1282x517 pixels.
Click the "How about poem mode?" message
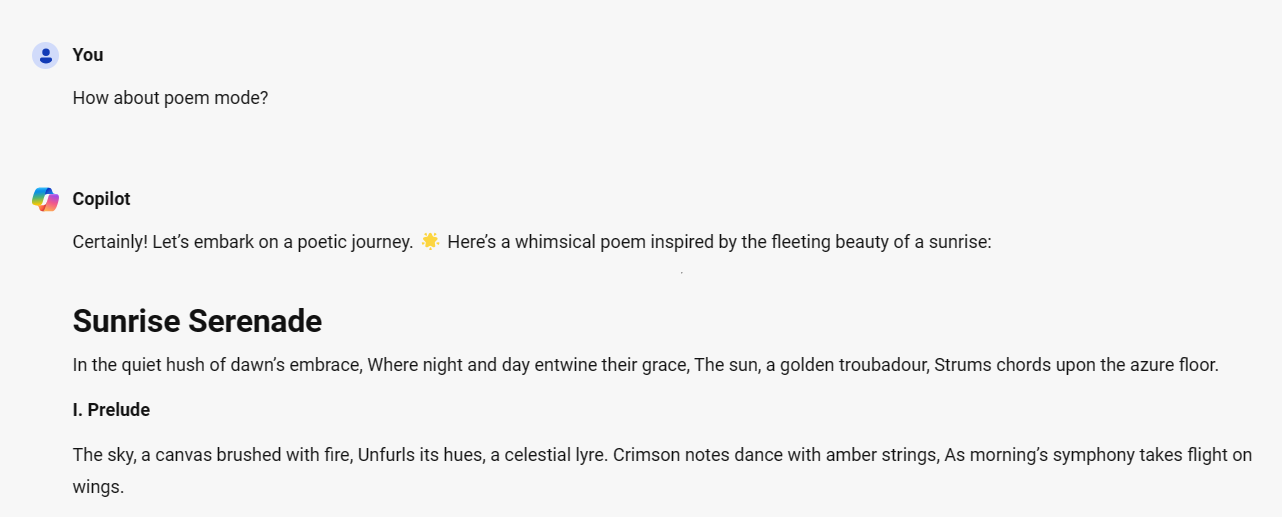tap(170, 98)
